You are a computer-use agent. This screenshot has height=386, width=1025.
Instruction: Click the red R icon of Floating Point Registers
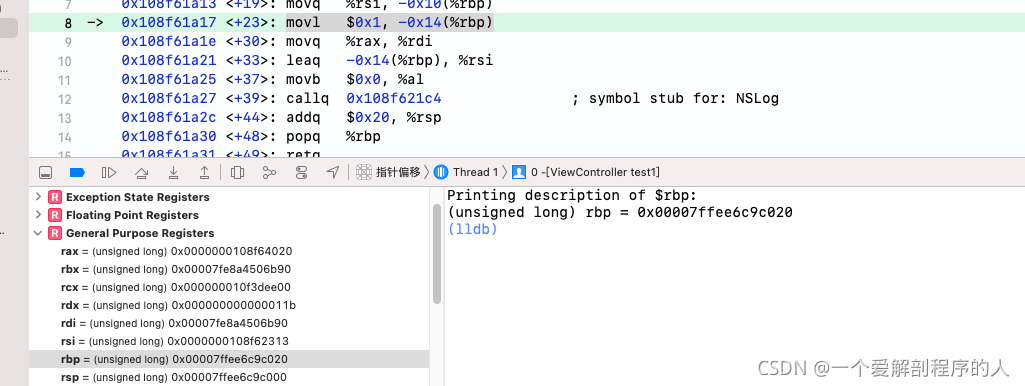[x=55, y=215]
